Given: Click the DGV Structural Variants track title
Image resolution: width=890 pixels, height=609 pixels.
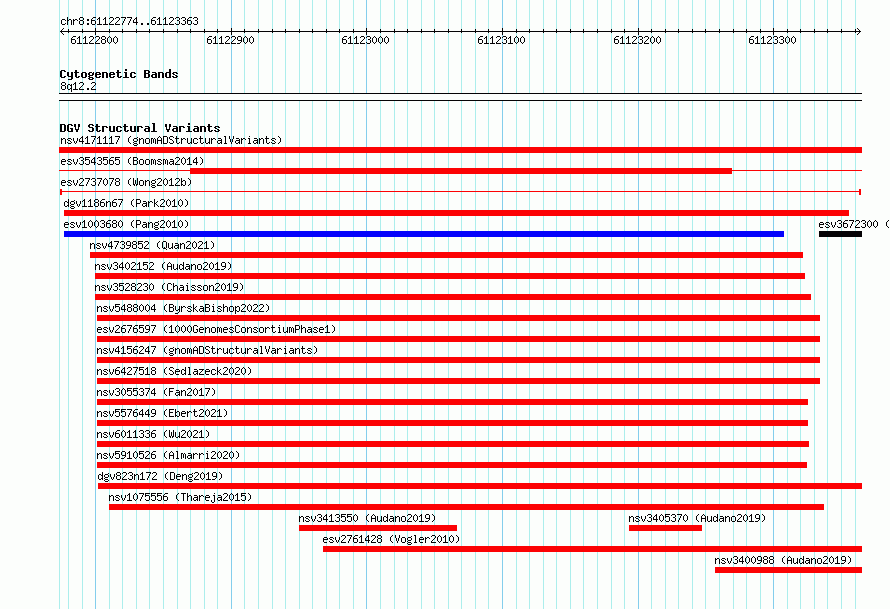Looking at the screenshot, I should [140, 128].
